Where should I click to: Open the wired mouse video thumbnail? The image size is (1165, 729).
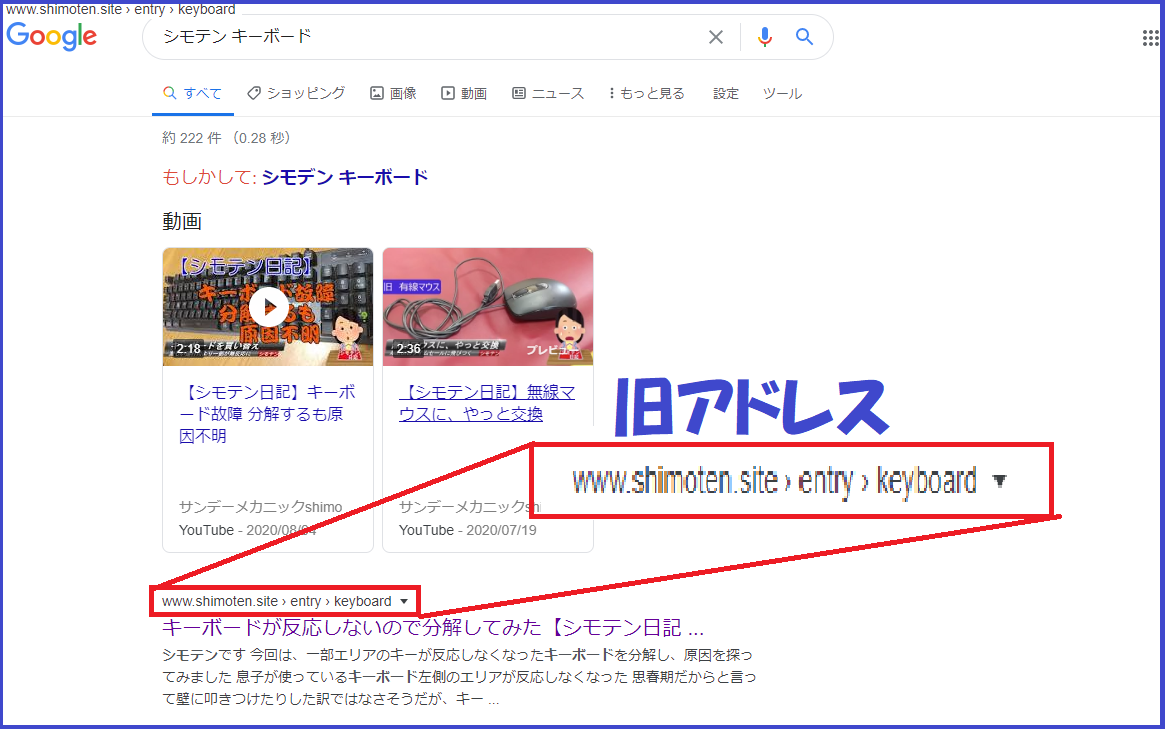pyautogui.click(x=487, y=307)
